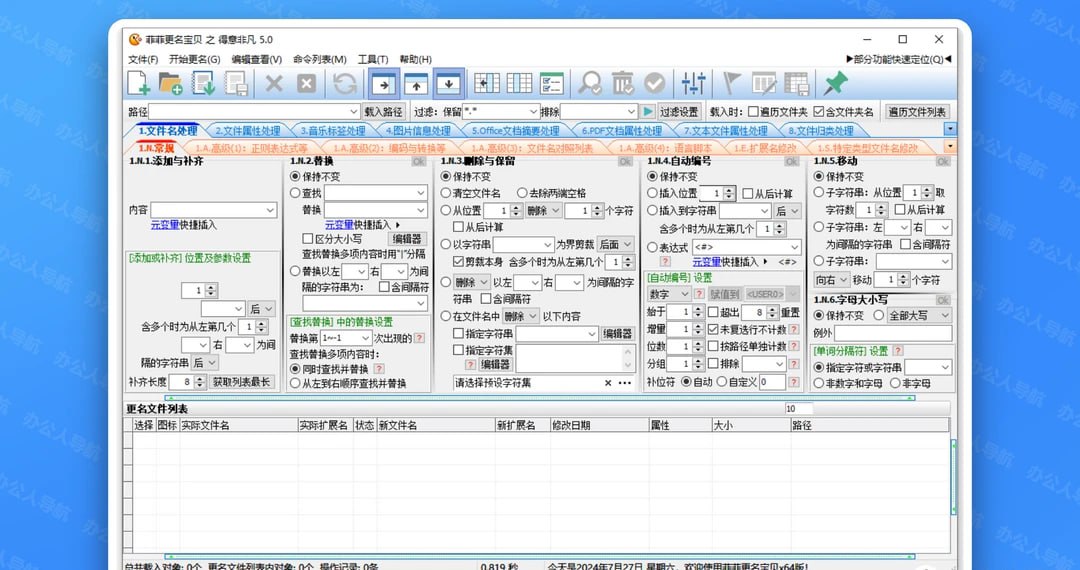
Task: Click the flag toolbar icon
Action: point(731,84)
